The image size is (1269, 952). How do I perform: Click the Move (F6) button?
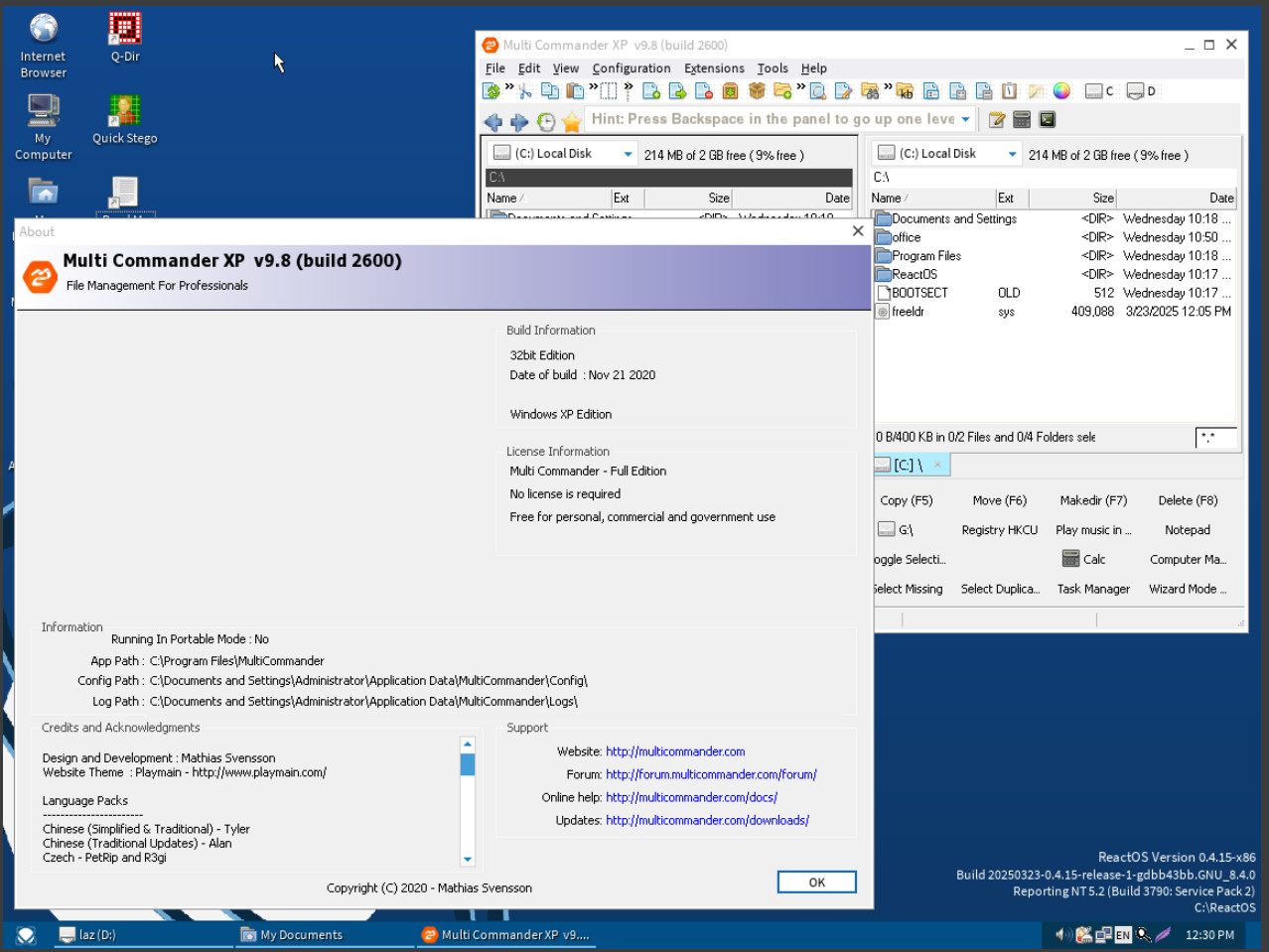[1000, 500]
